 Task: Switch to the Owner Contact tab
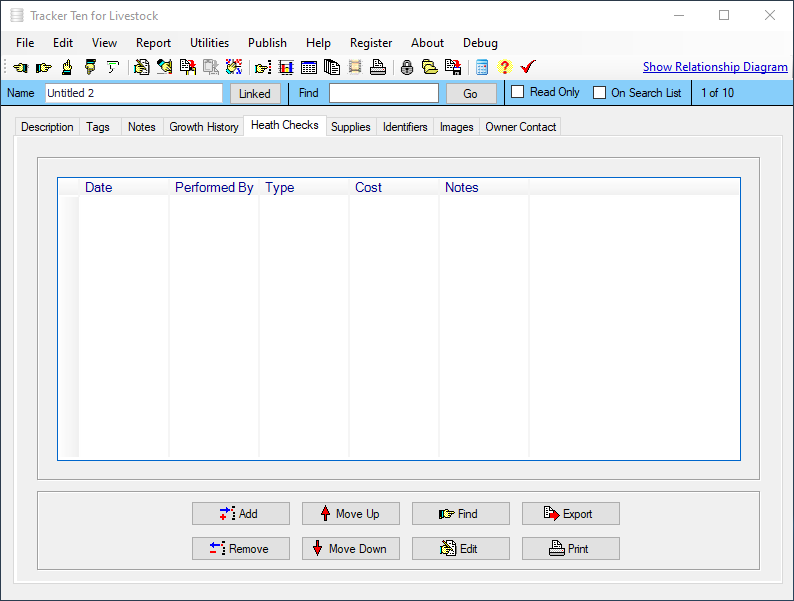(521, 127)
